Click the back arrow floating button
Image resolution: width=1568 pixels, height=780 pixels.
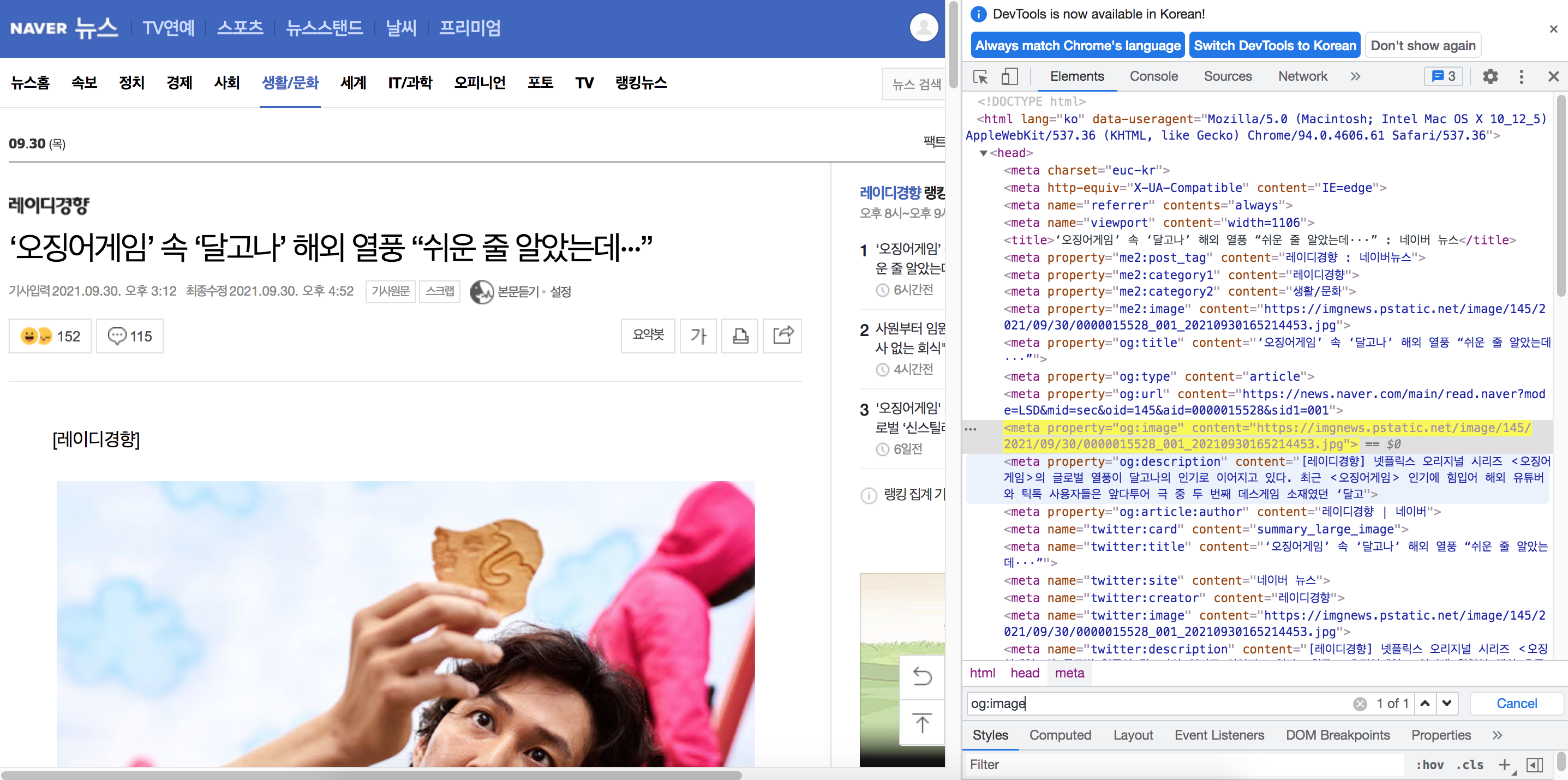point(921,676)
